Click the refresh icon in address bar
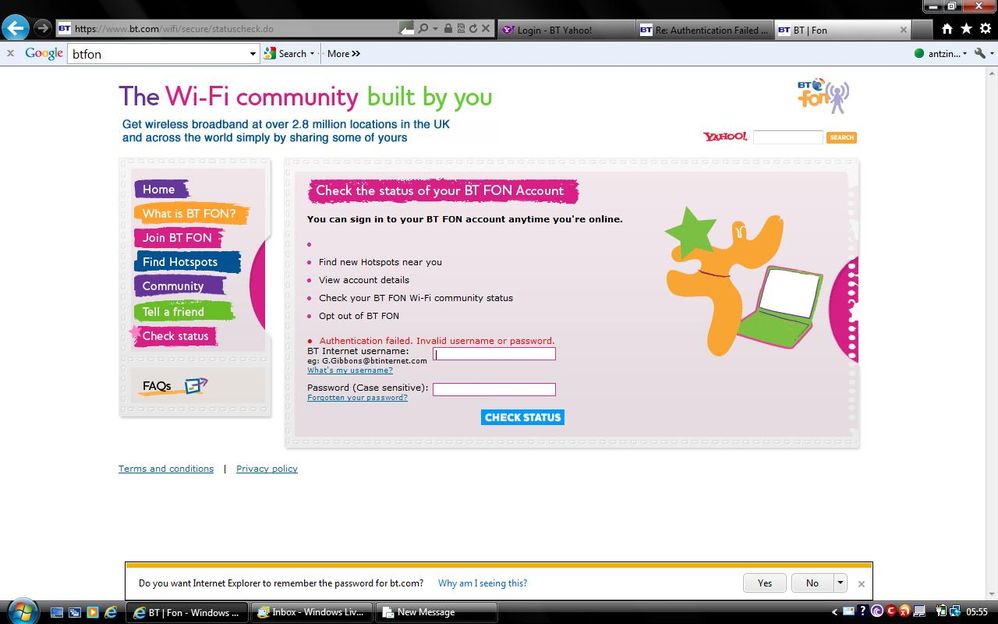This screenshot has width=998, height=624. click(x=473, y=29)
